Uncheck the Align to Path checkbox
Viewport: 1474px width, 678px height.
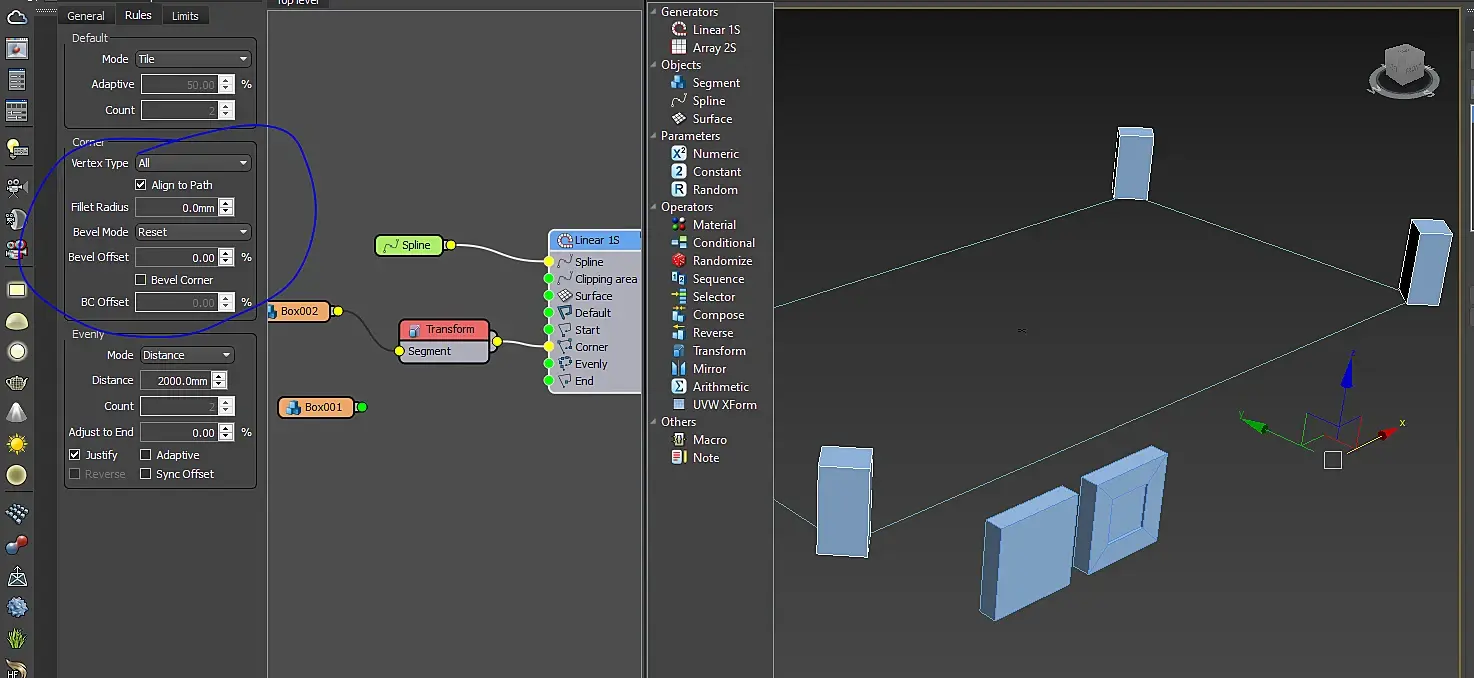[x=141, y=185]
